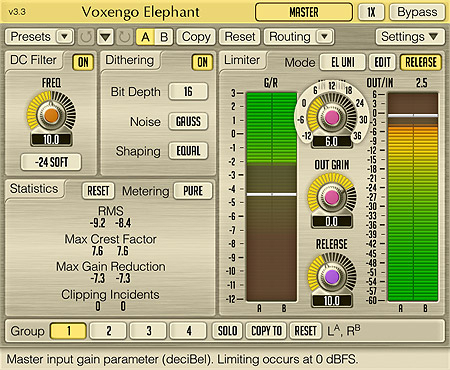Click the OUT/IN level meter

(x=413, y=197)
